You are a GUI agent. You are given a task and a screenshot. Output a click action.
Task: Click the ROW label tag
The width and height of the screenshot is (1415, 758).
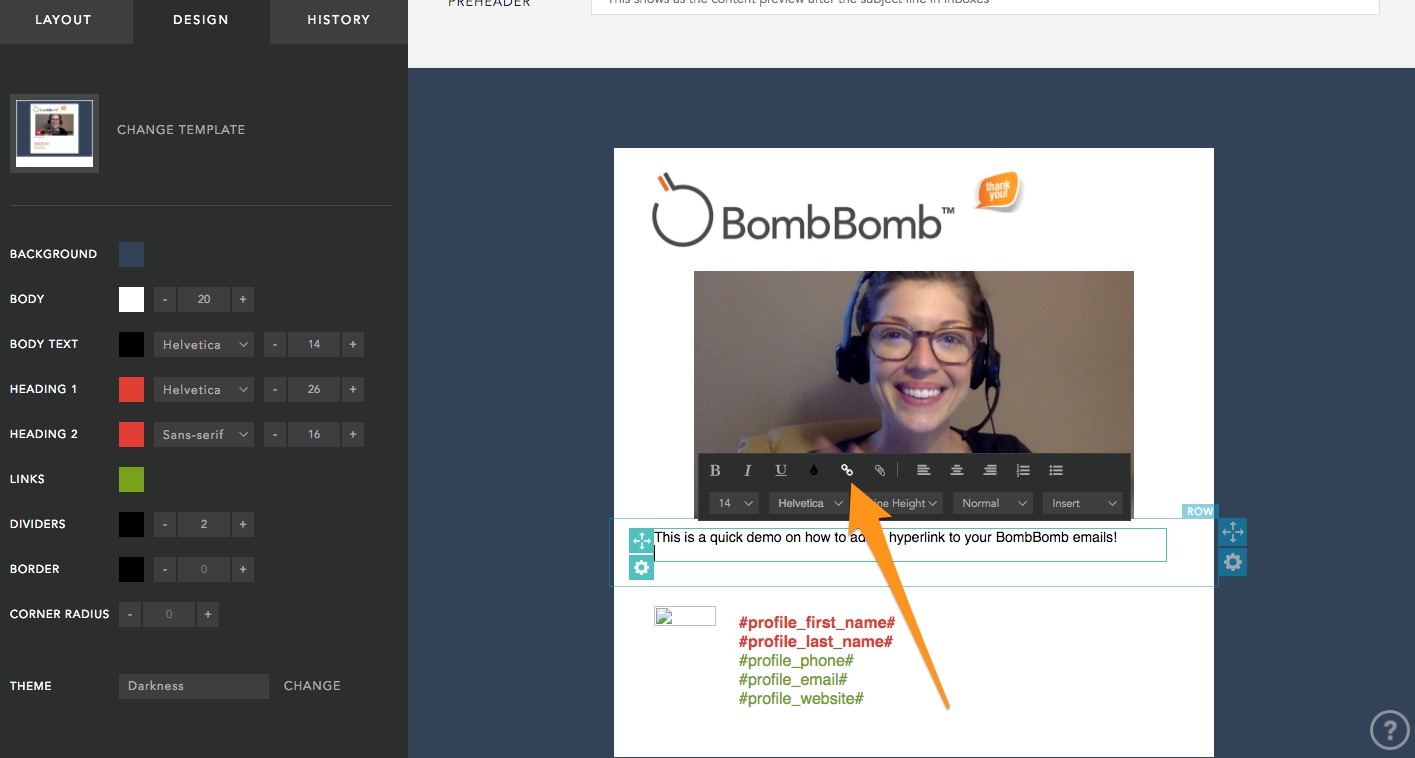point(1199,511)
